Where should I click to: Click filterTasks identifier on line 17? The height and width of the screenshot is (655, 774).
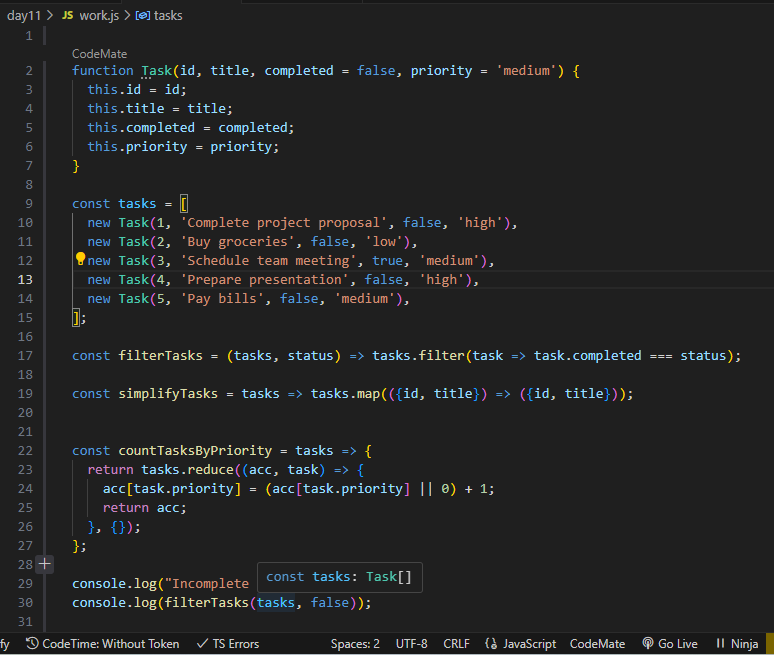point(160,356)
